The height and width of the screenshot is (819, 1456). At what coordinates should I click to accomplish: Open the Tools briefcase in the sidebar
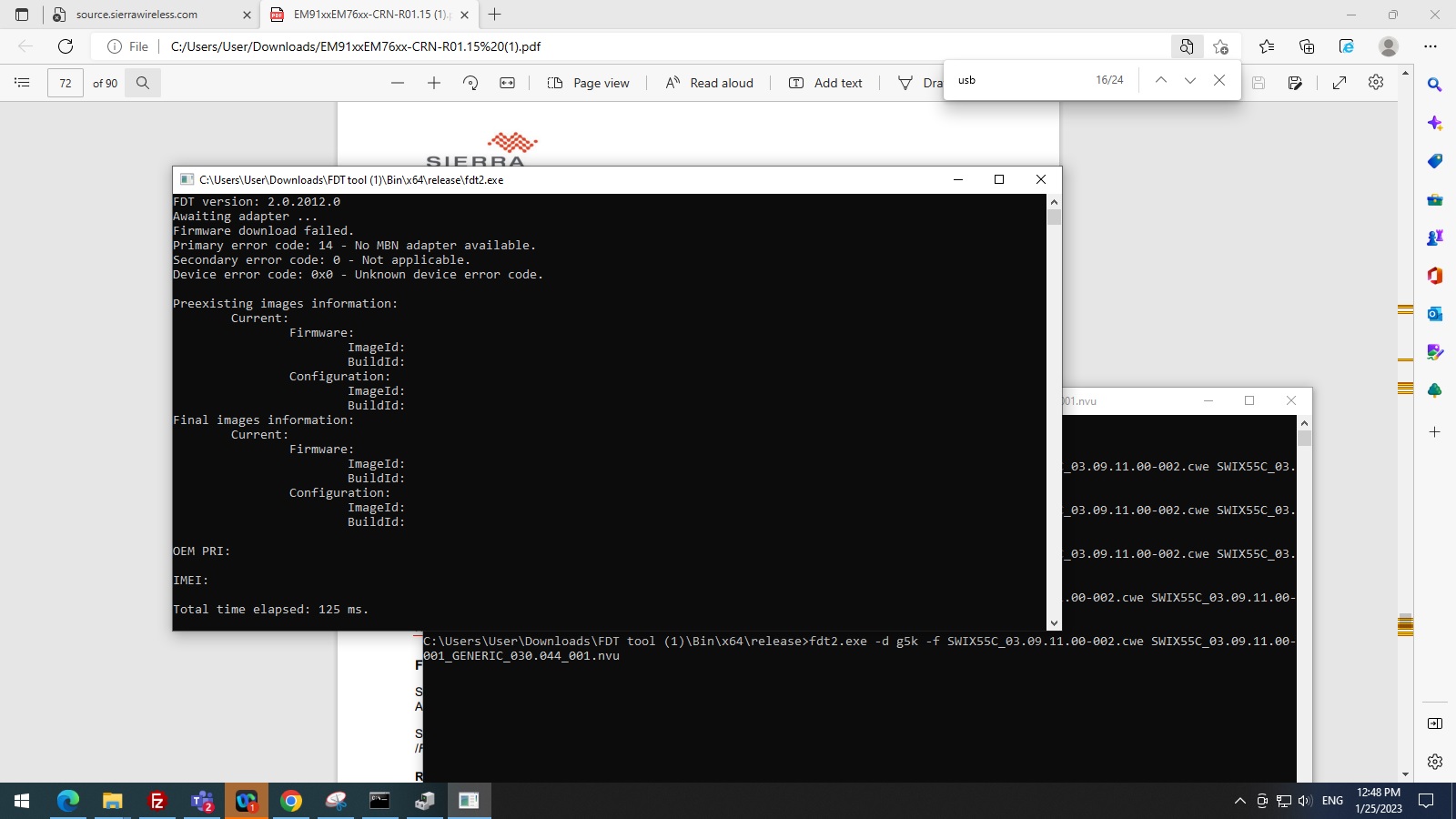(x=1435, y=199)
